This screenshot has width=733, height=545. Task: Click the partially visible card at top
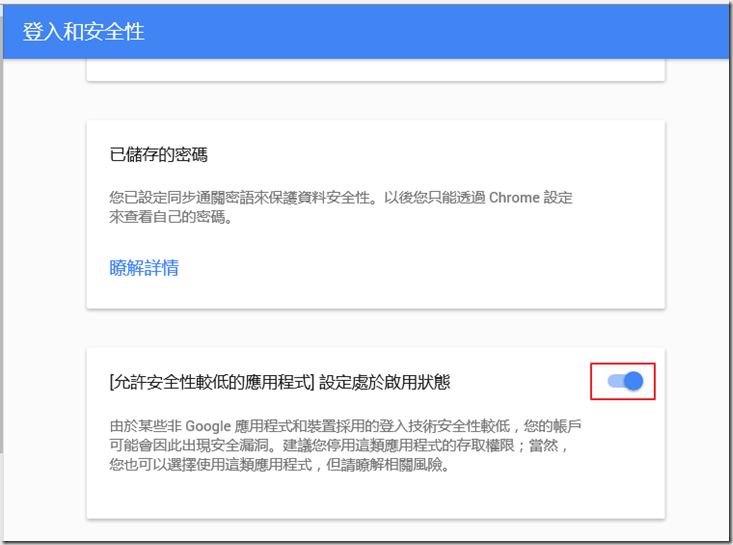pos(375,70)
